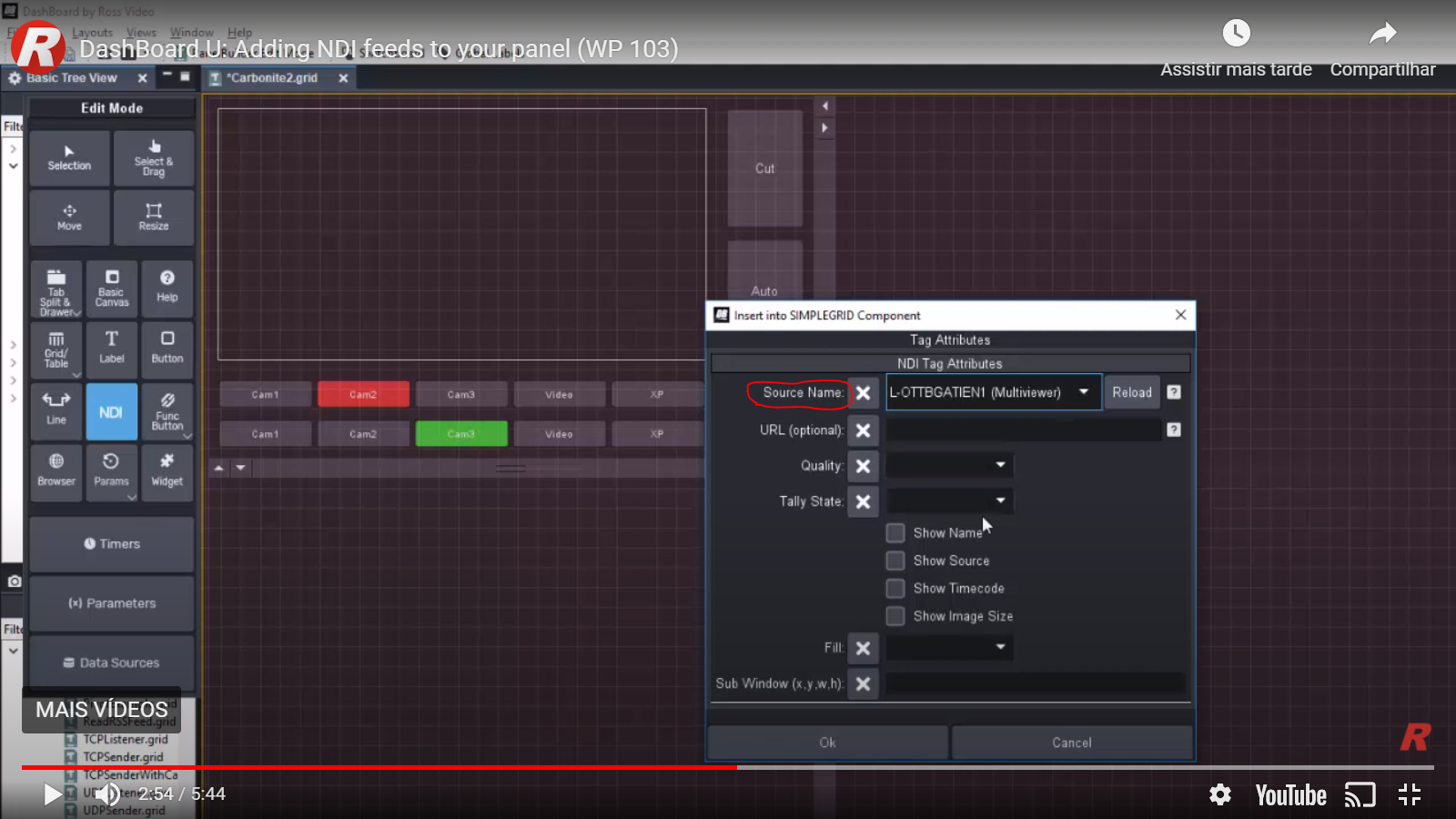Activate the Move tool
This screenshot has width=1456, height=819.
pyautogui.click(x=69, y=217)
